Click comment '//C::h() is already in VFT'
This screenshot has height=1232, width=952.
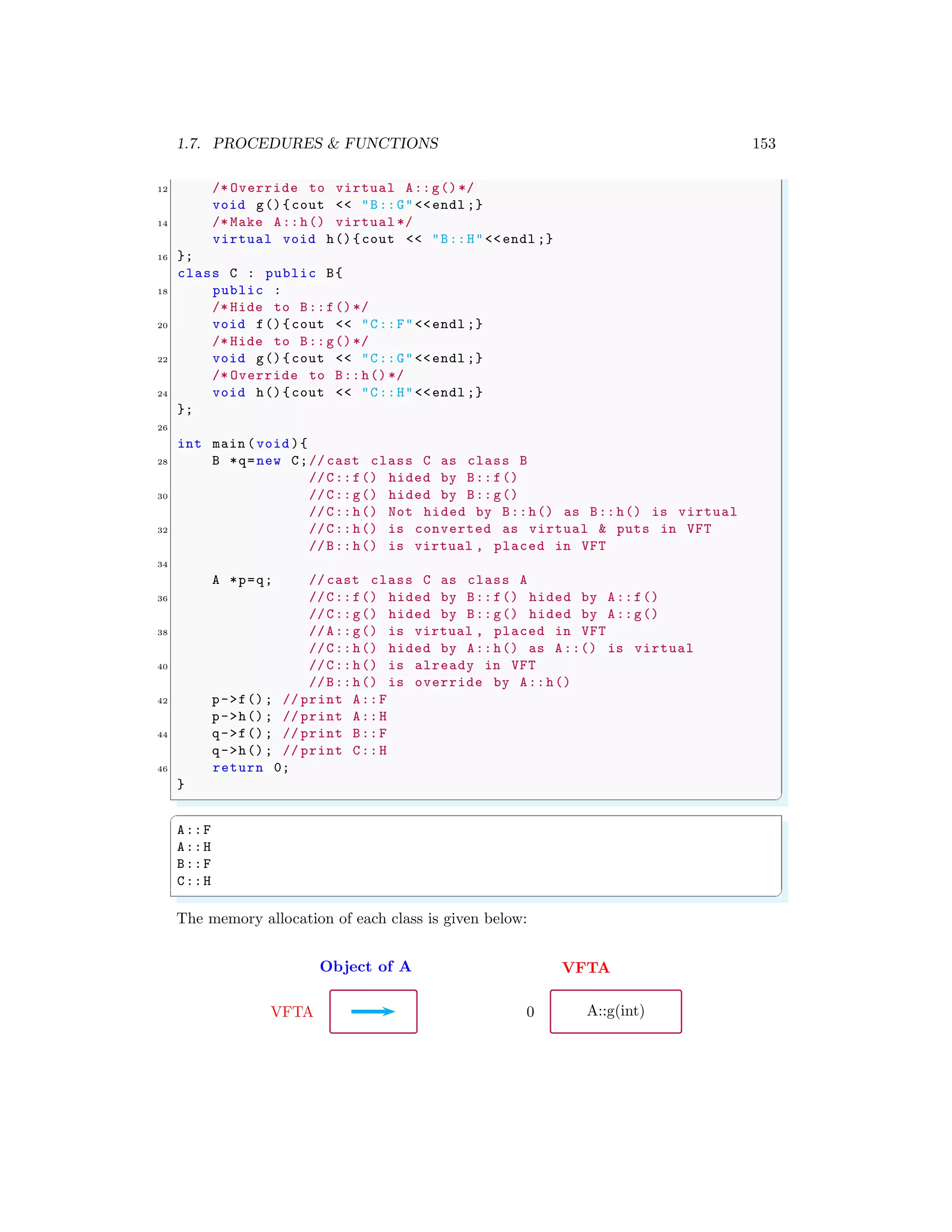point(422,666)
